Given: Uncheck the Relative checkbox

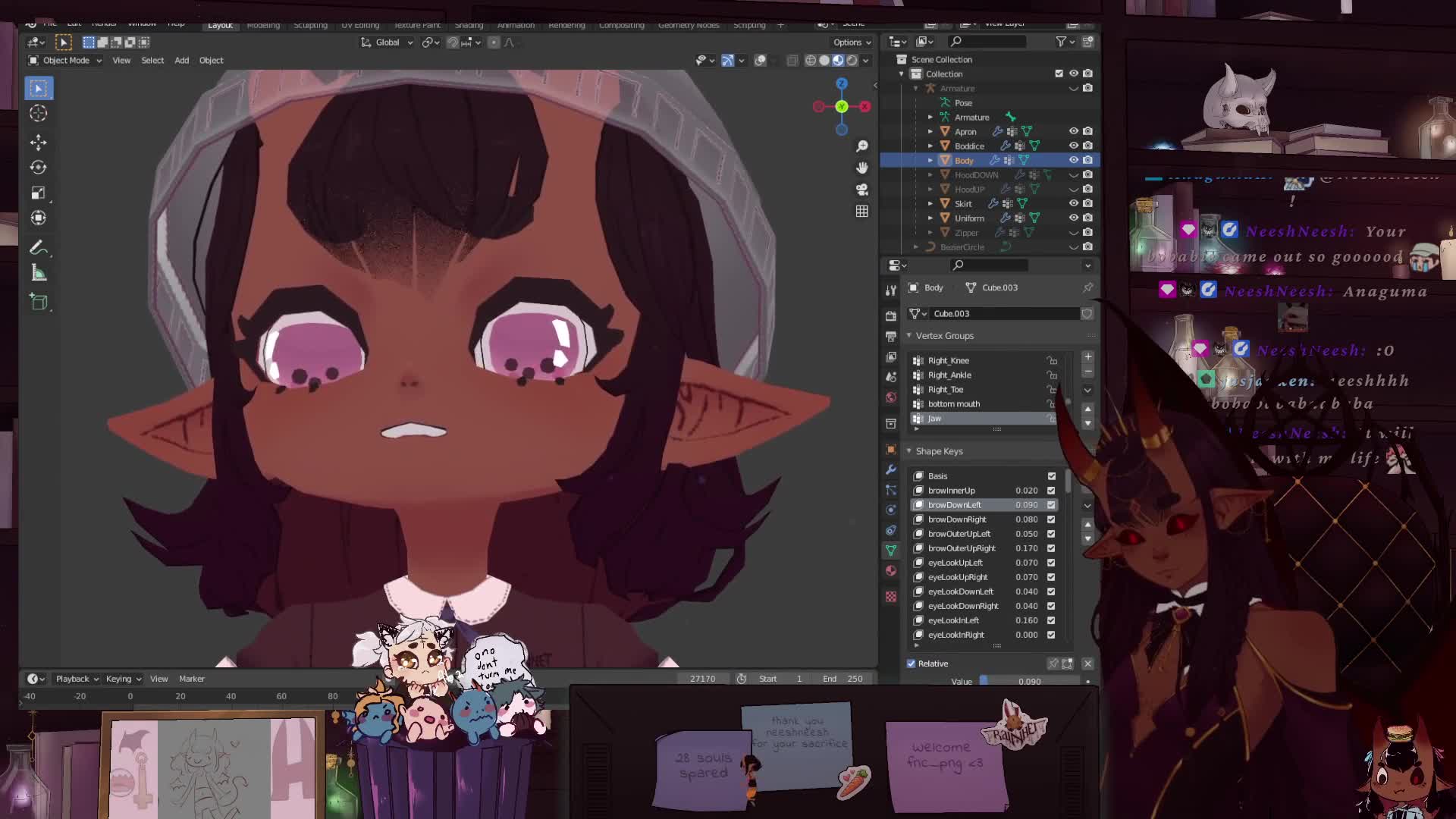Looking at the screenshot, I should pos(912,664).
